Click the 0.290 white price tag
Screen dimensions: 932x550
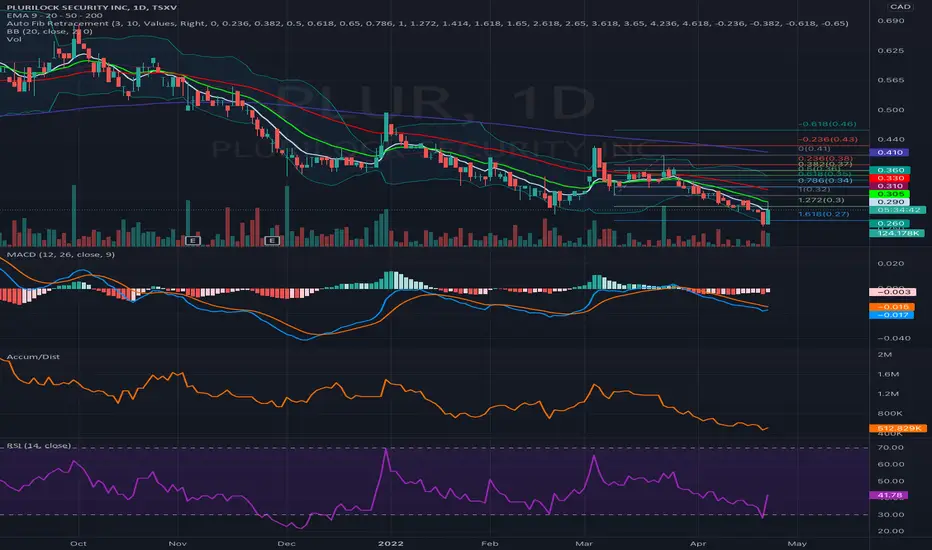pyautogui.click(x=890, y=202)
